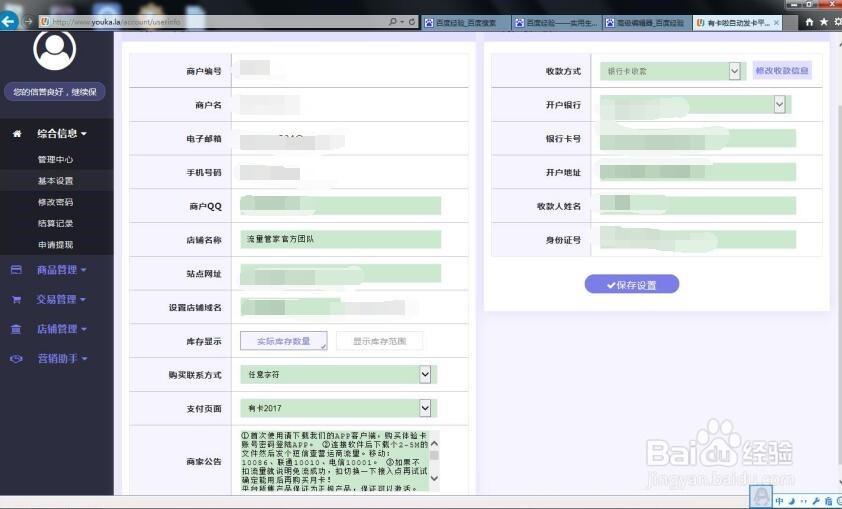
Task: Click the 保存设置 button
Action: click(x=632, y=285)
